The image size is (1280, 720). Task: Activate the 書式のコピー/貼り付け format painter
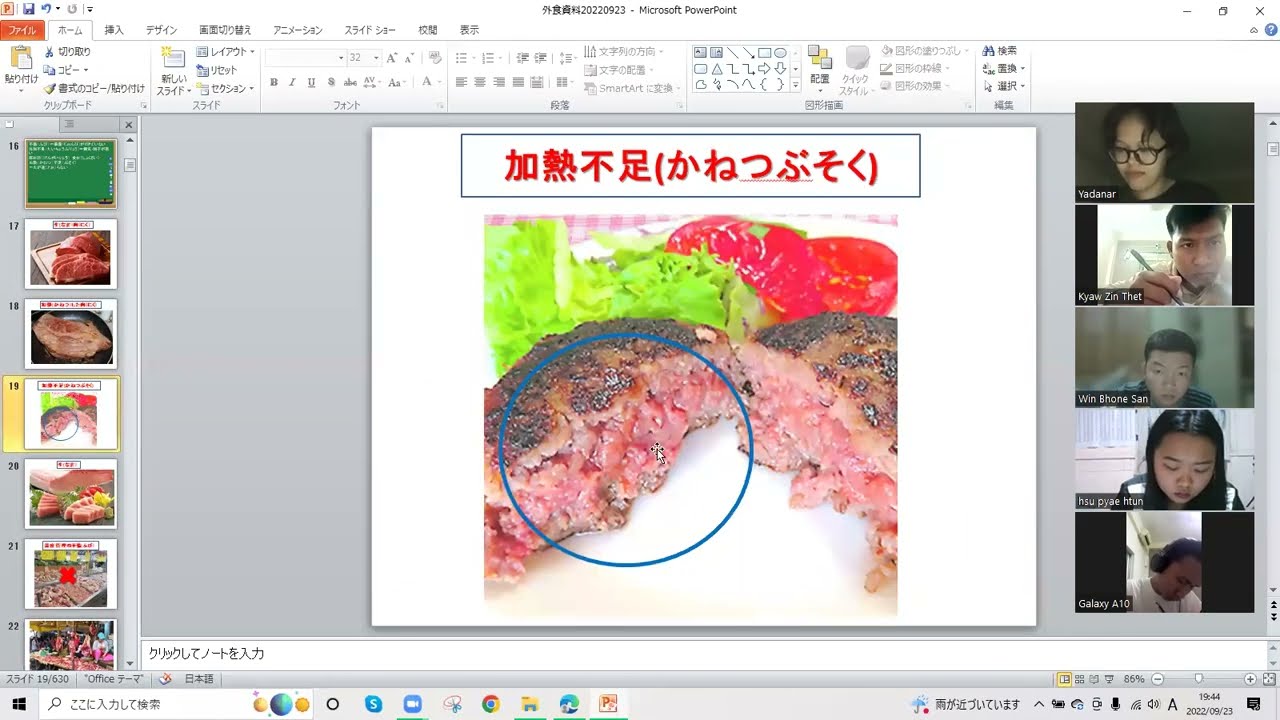(x=94, y=88)
